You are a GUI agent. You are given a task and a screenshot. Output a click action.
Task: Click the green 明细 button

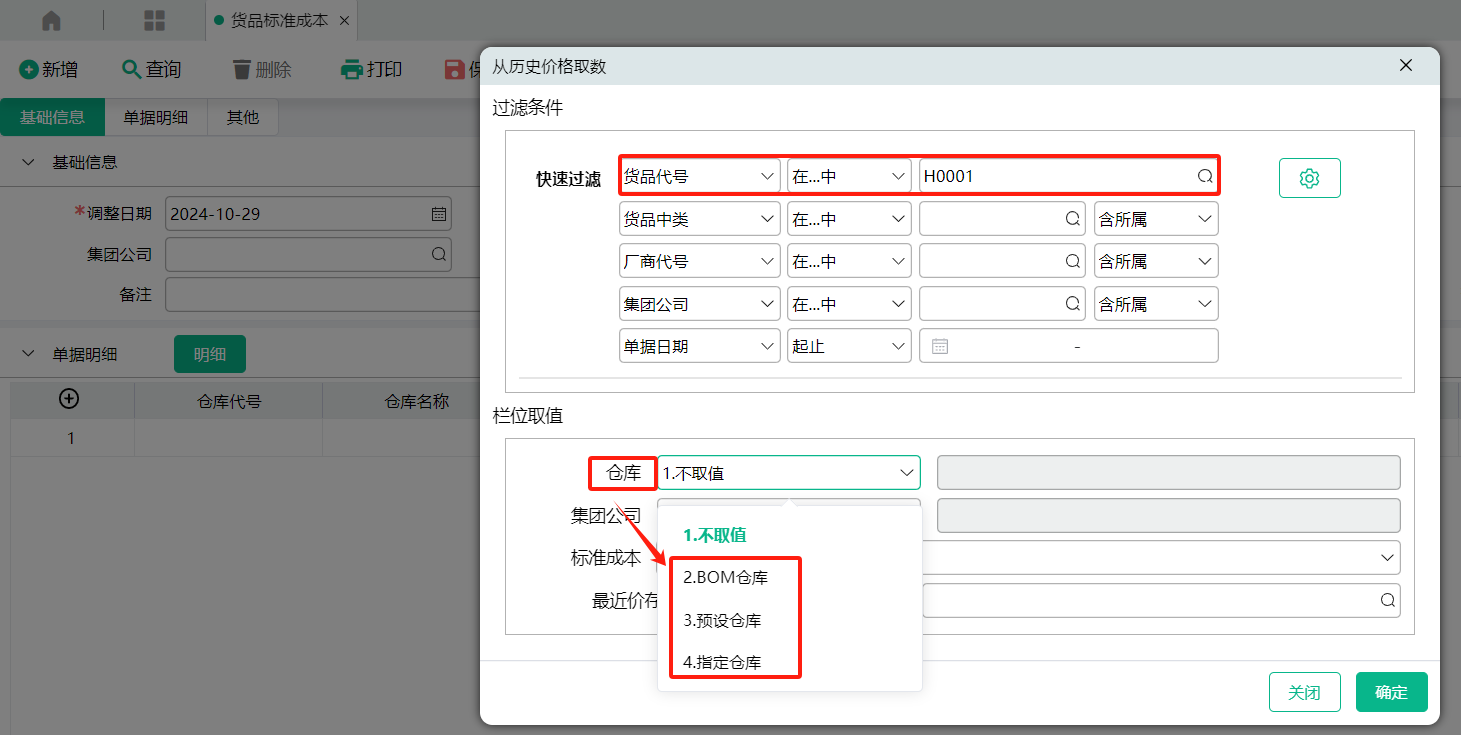(210, 354)
